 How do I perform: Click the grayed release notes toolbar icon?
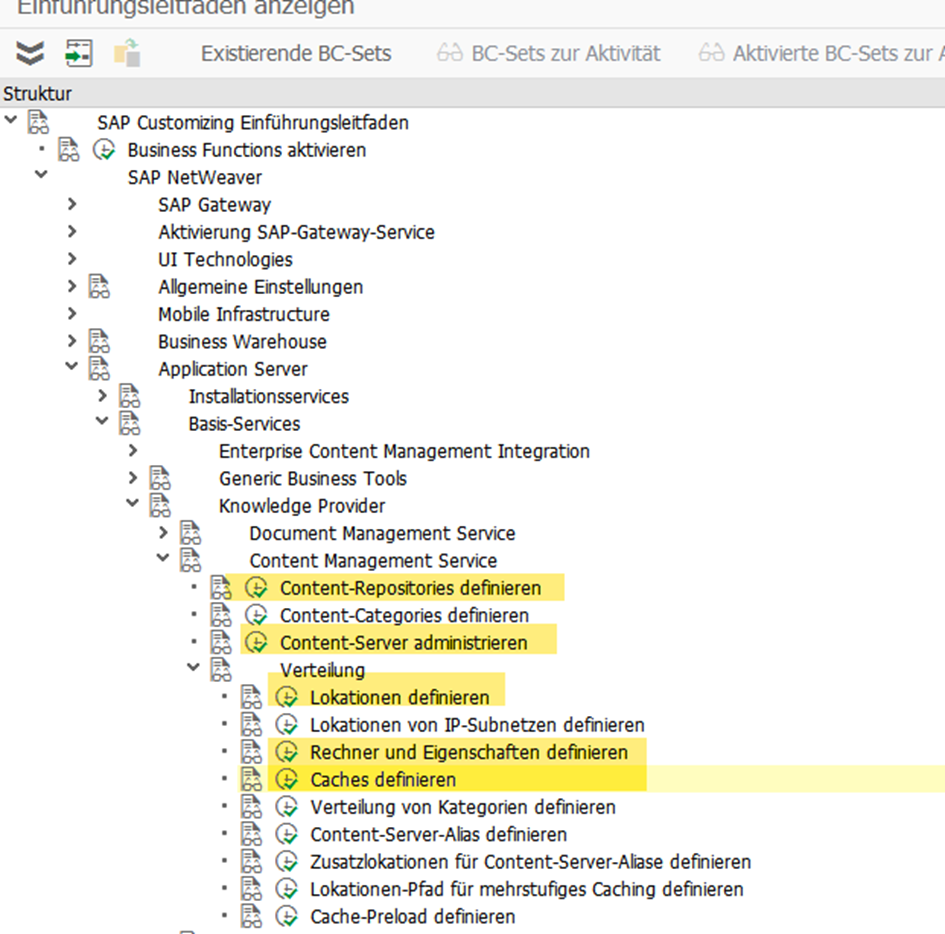click(127, 53)
